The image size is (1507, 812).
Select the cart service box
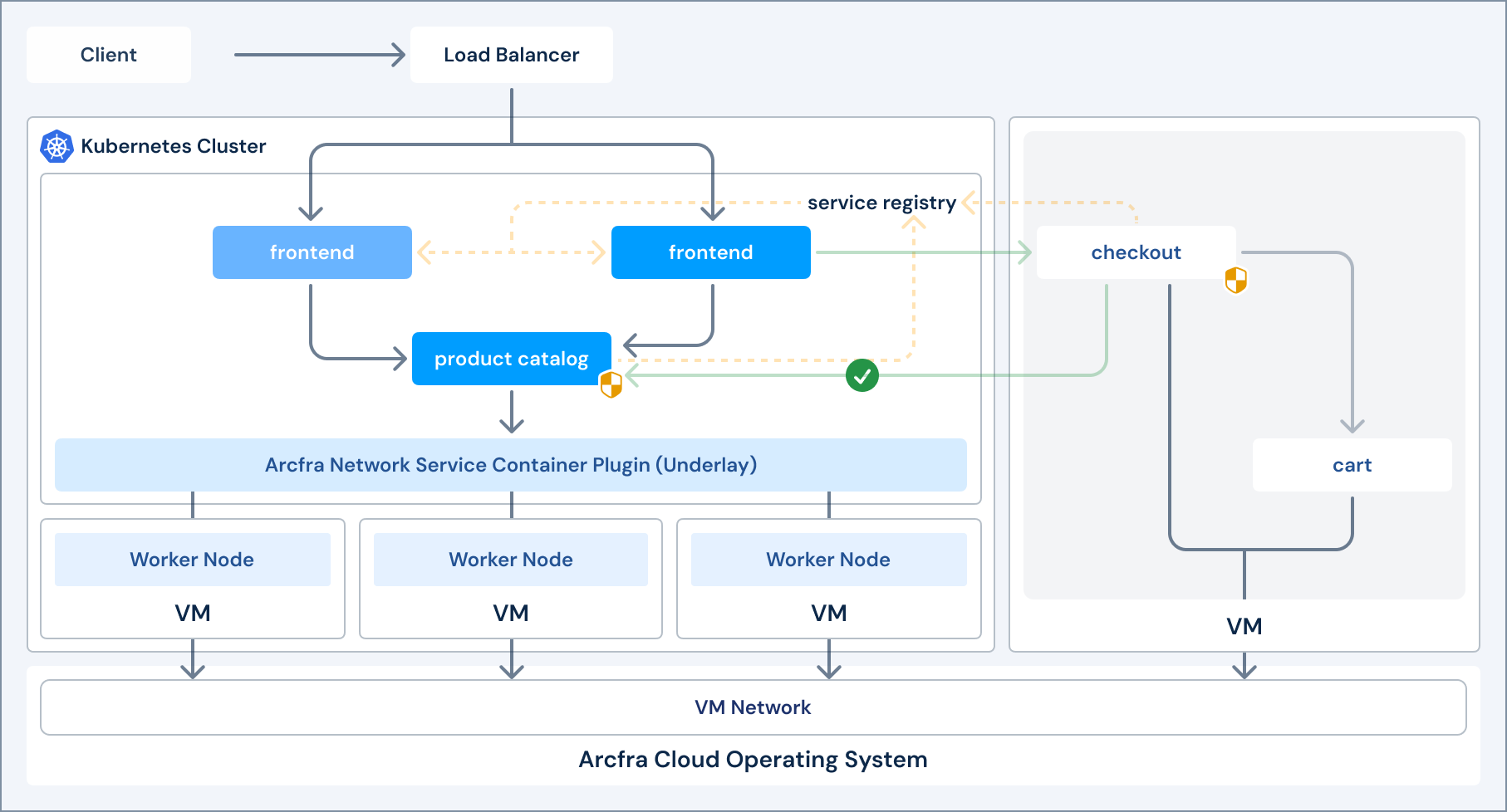click(x=1352, y=465)
